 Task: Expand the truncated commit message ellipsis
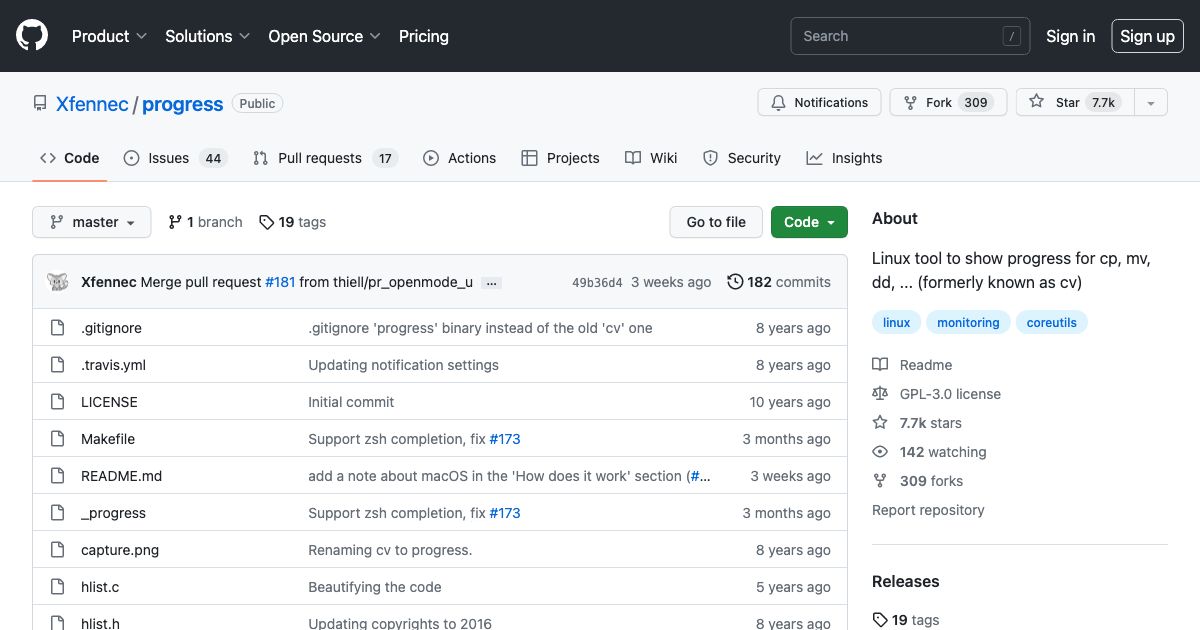point(491,283)
